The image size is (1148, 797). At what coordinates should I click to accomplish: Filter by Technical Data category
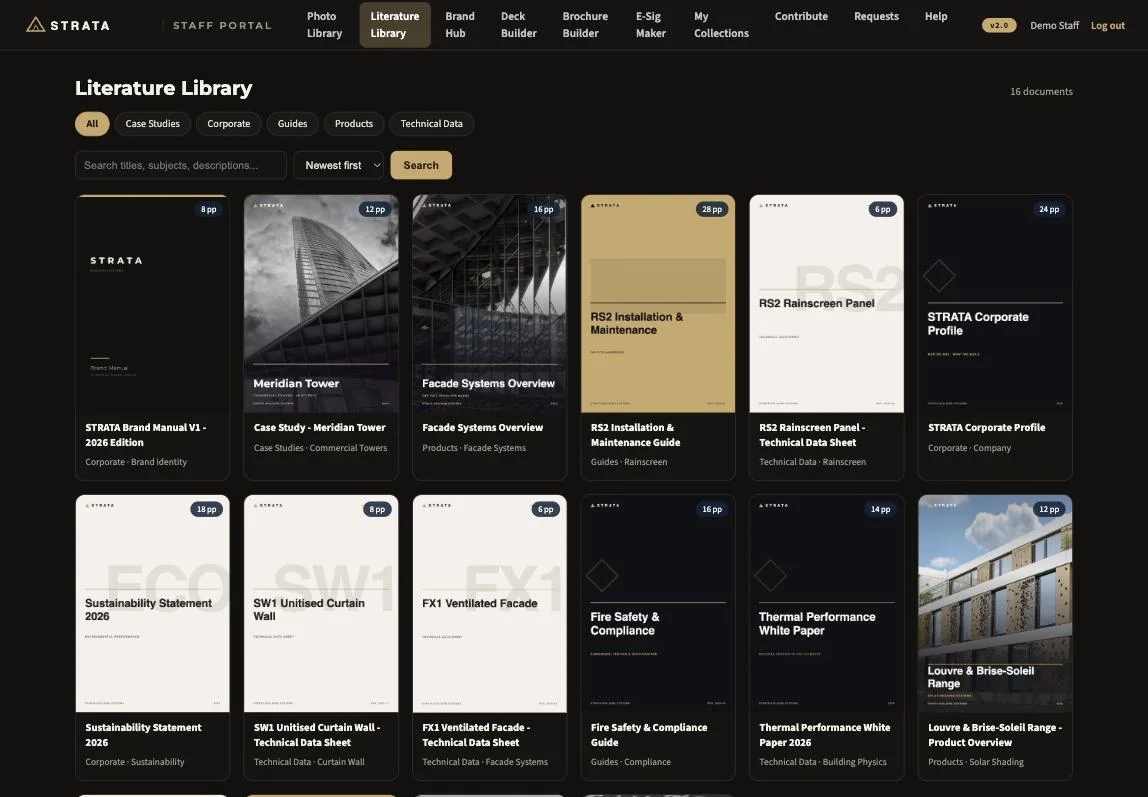point(431,124)
